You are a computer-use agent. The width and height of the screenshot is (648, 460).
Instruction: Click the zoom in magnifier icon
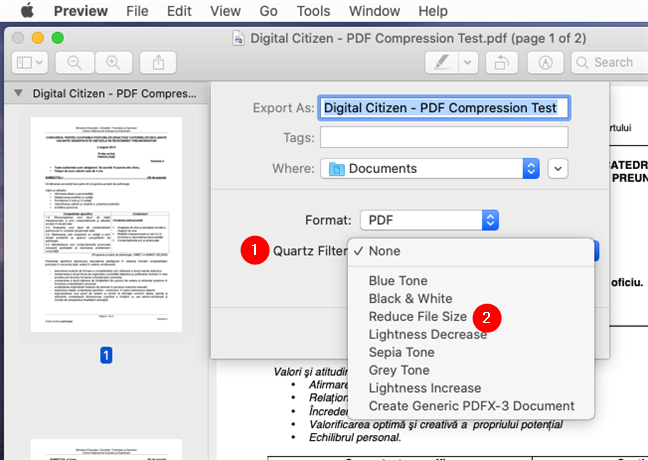113,62
